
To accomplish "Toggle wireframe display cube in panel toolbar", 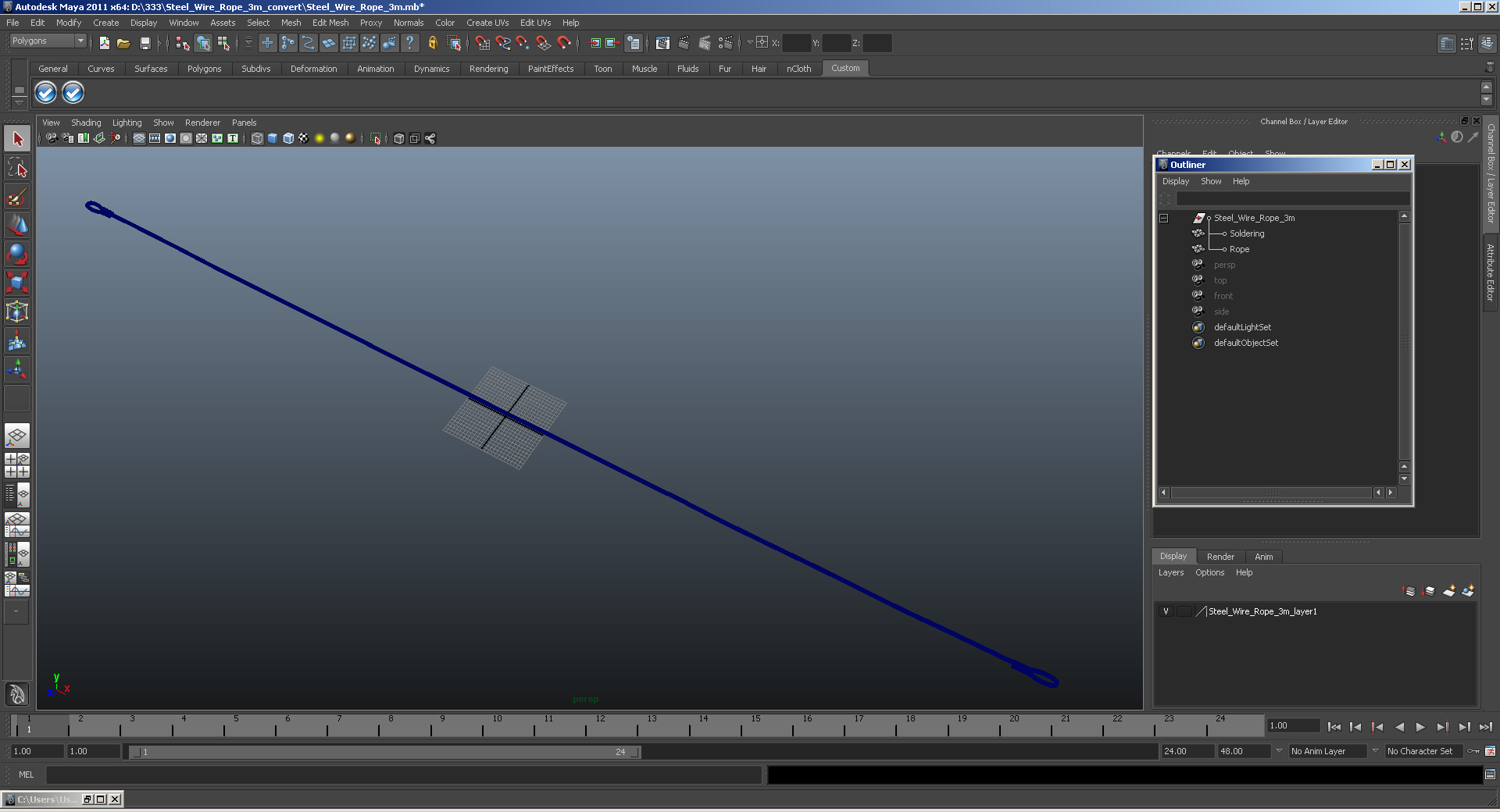I will (x=257, y=138).
